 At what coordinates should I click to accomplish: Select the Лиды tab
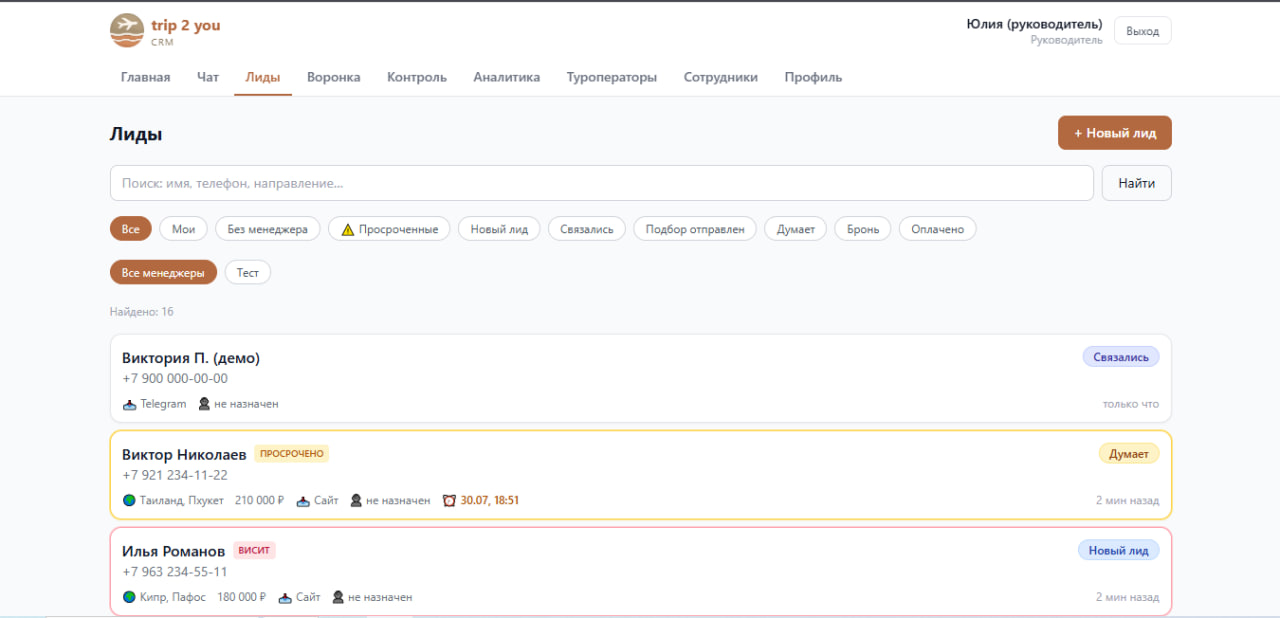263,77
